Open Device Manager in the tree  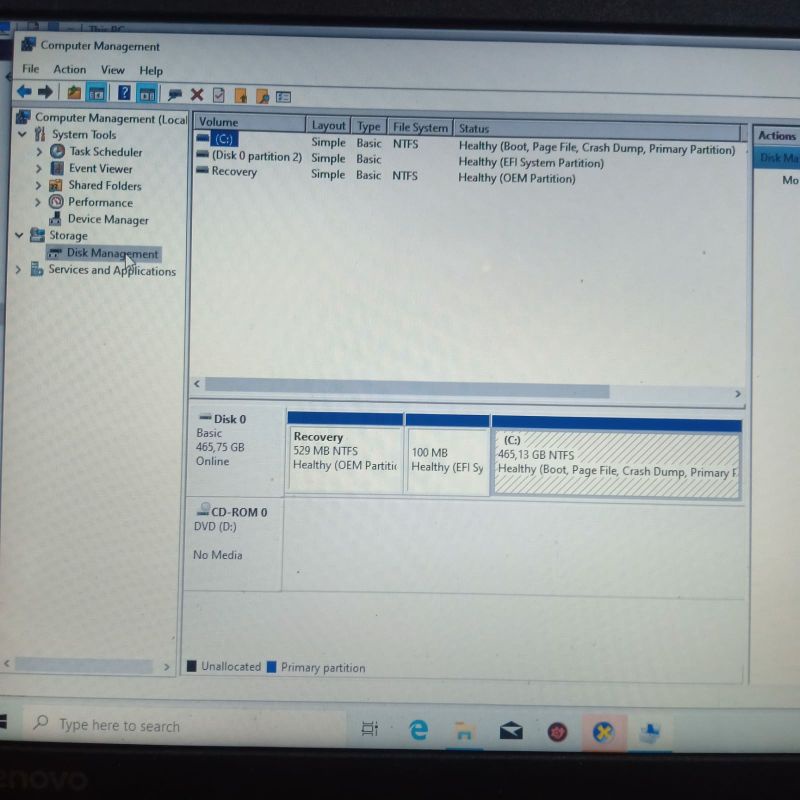(x=107, y=220)
